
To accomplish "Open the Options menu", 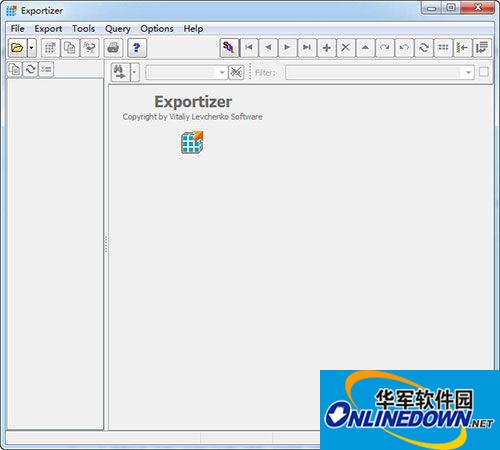I will 157,29.
